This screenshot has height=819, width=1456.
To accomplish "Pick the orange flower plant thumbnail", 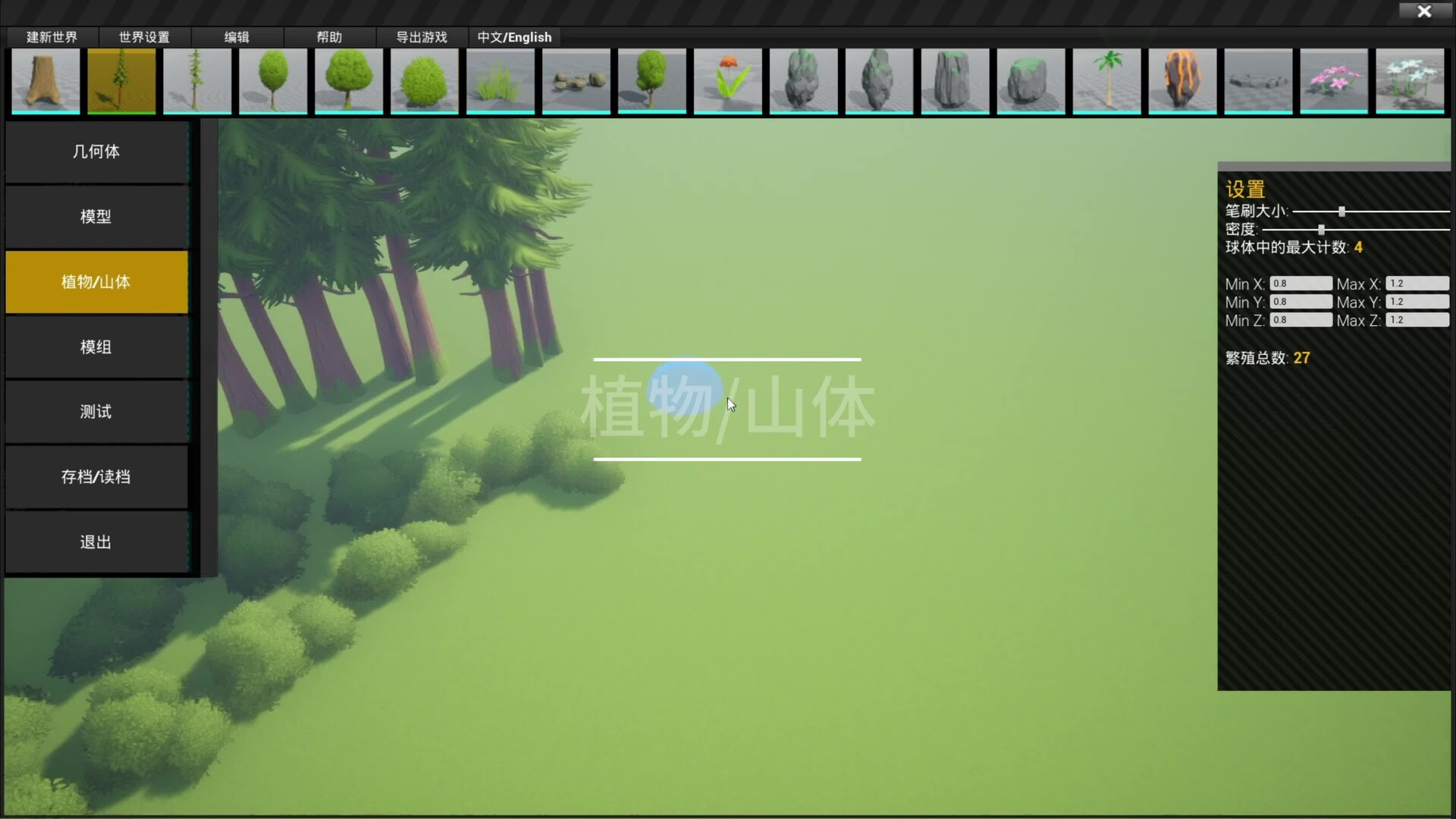I will click(727, 80).
